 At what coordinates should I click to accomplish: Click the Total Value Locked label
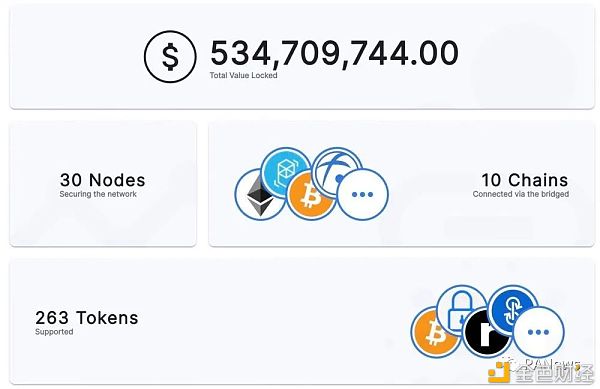point(243,75)
